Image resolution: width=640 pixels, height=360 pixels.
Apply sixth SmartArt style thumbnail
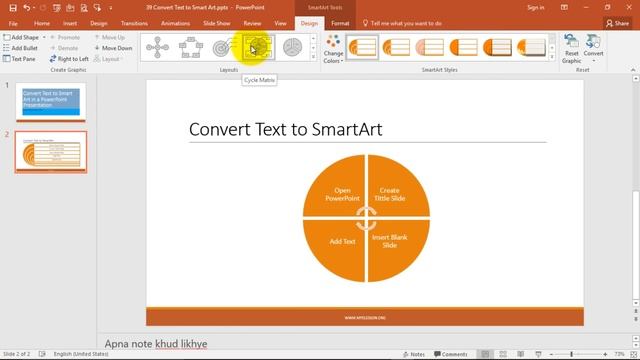pyautogui.click(x=531, y=47)
